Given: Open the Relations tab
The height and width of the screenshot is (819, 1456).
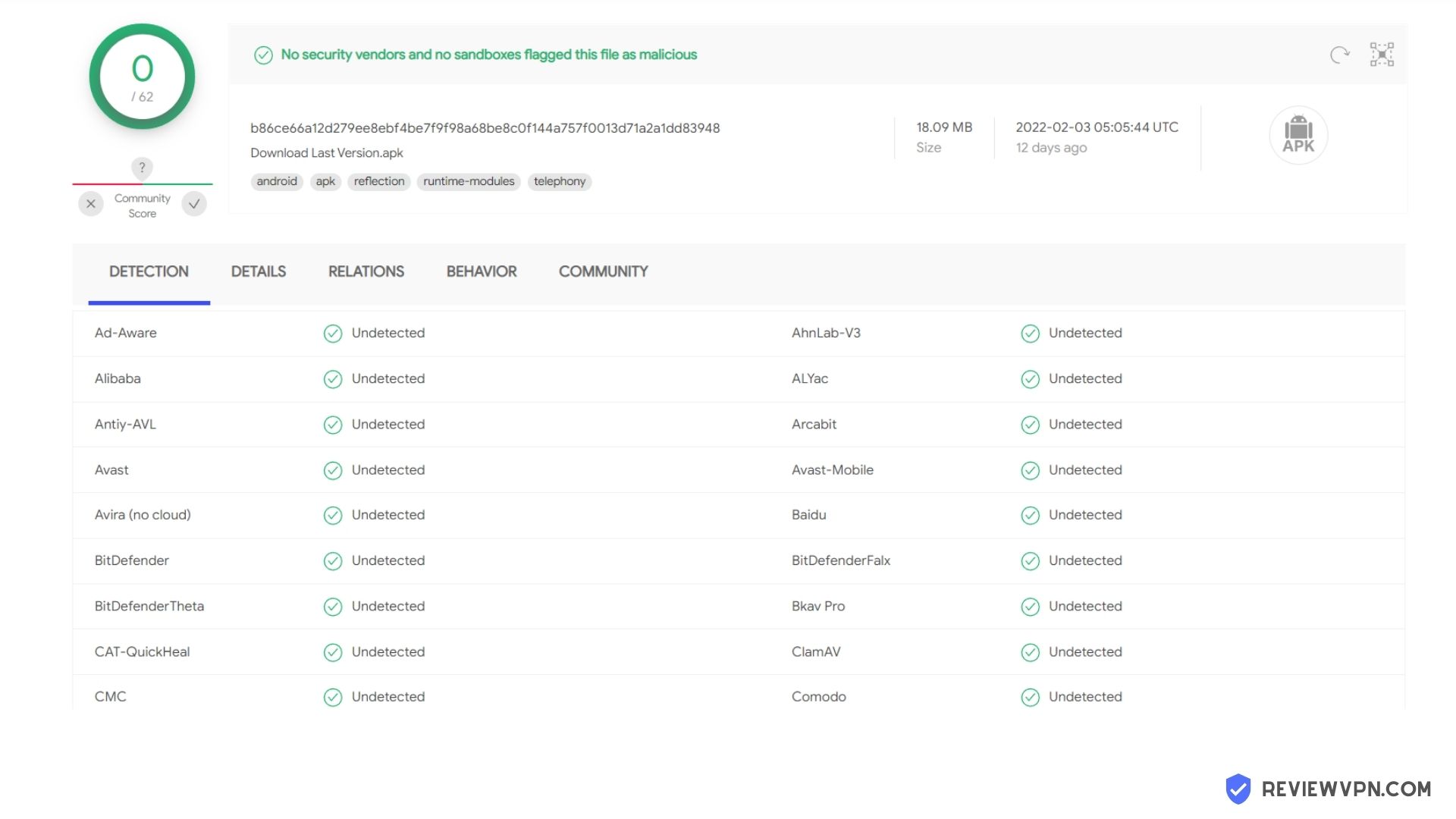Looking at the screenshot, I should (366, 271).
